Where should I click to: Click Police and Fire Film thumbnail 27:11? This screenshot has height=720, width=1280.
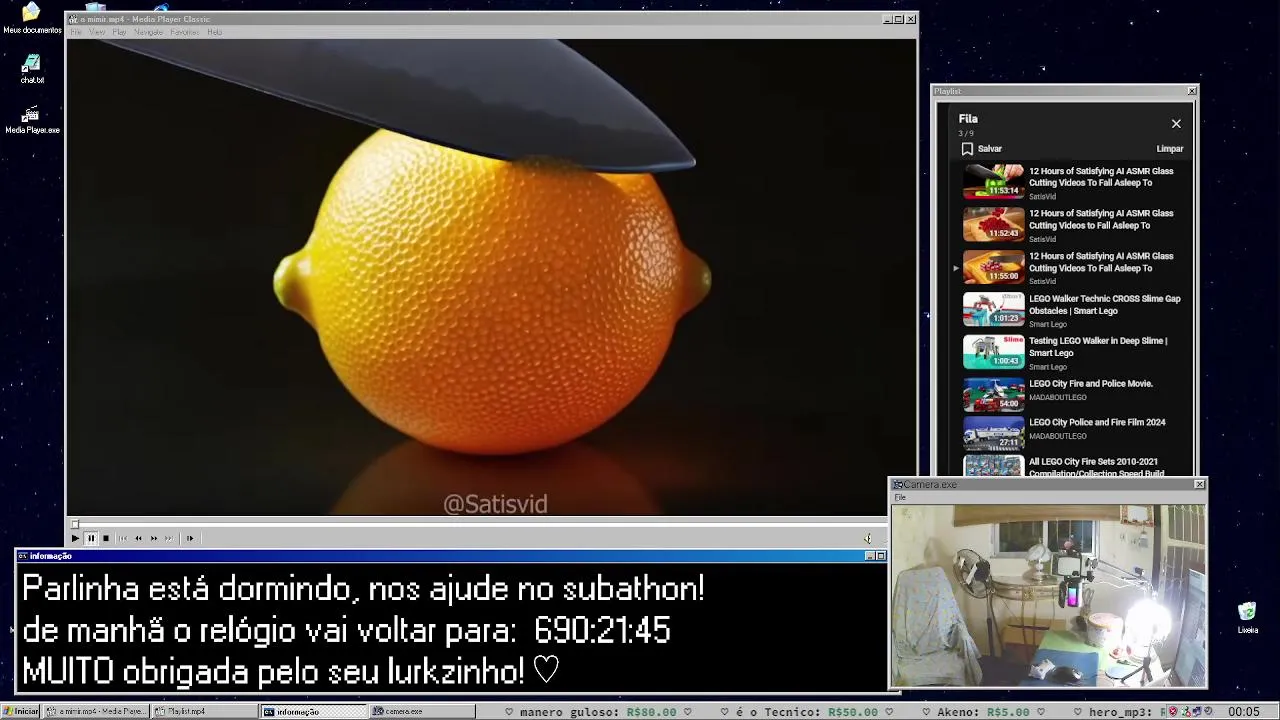pos(993,433)
